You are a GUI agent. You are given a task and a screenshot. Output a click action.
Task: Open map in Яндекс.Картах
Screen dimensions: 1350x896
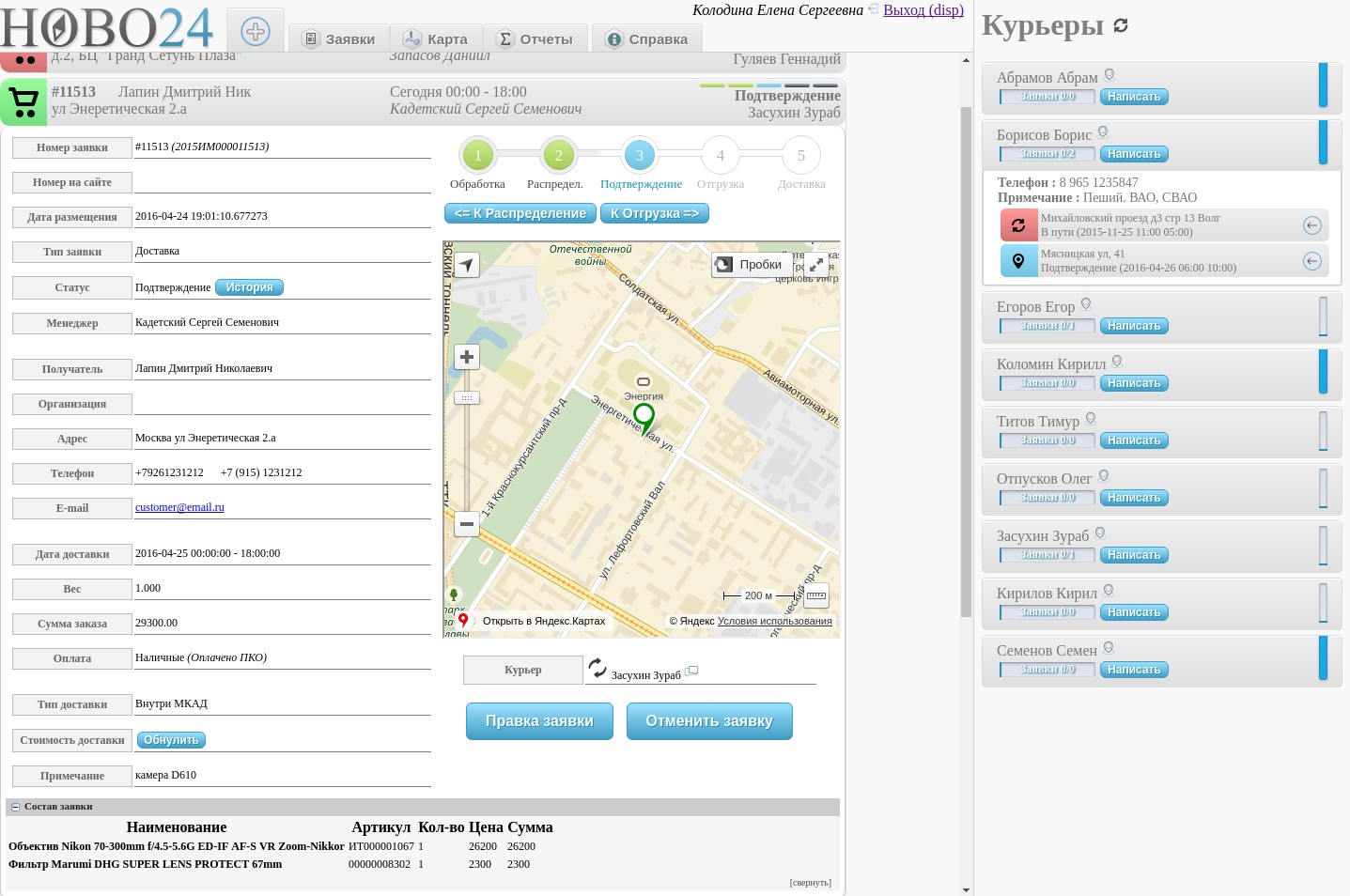click(533, 621)
